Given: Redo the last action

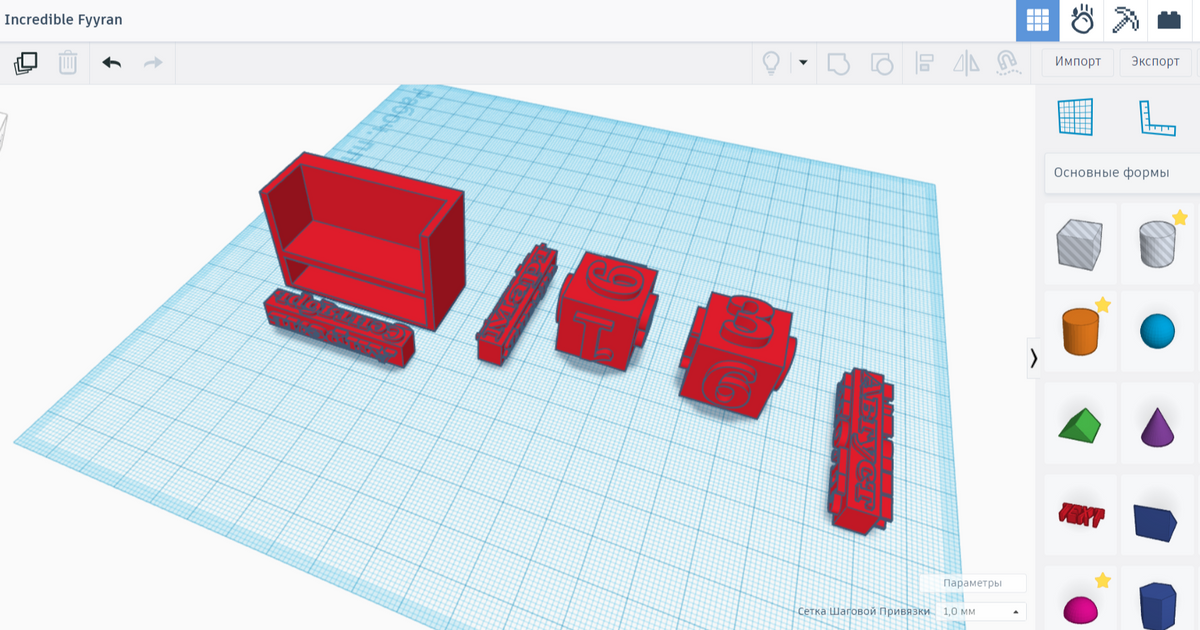Looking at the screenshot, I should 153,63.
